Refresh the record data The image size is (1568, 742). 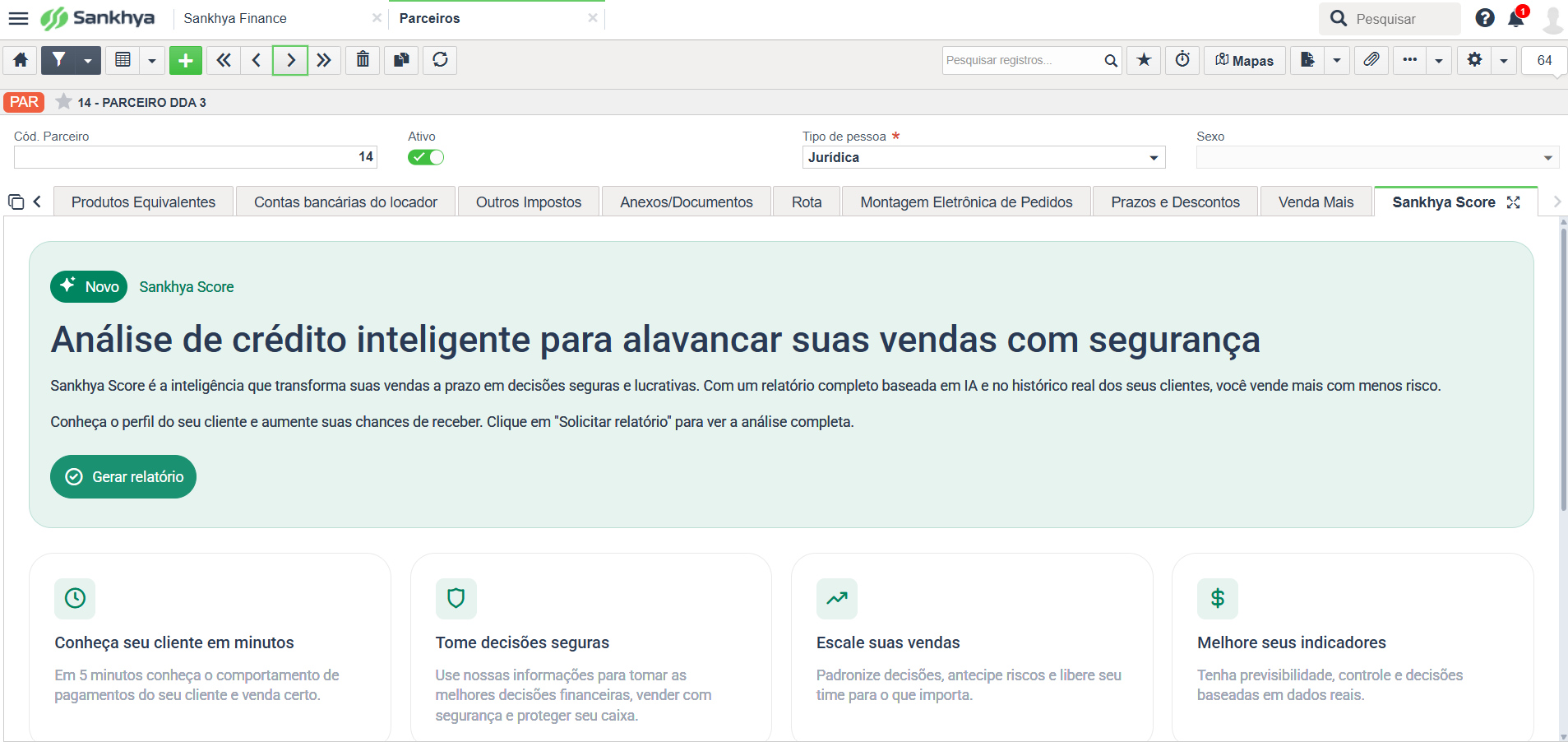pos(440,60)
